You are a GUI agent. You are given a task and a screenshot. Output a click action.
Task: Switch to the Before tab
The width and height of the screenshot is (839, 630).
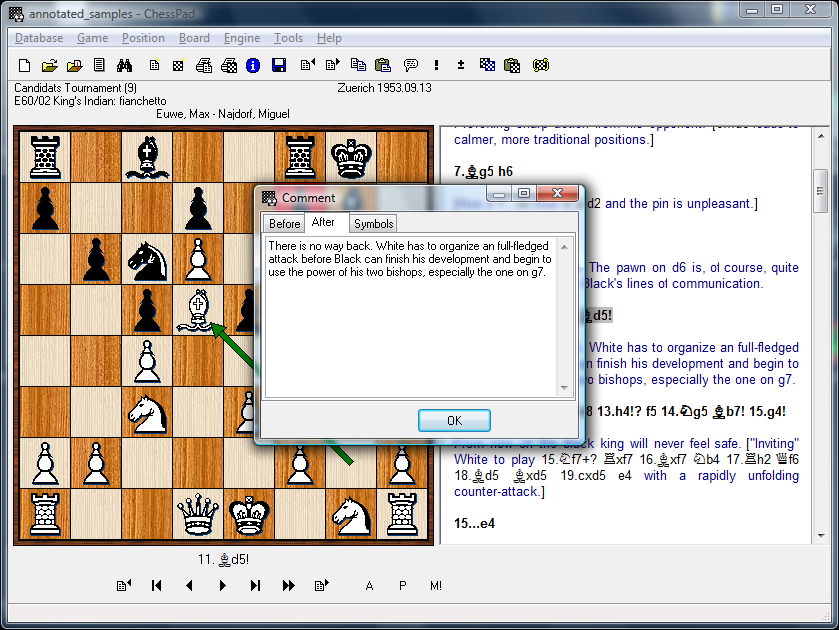click(x=284, y=223)
